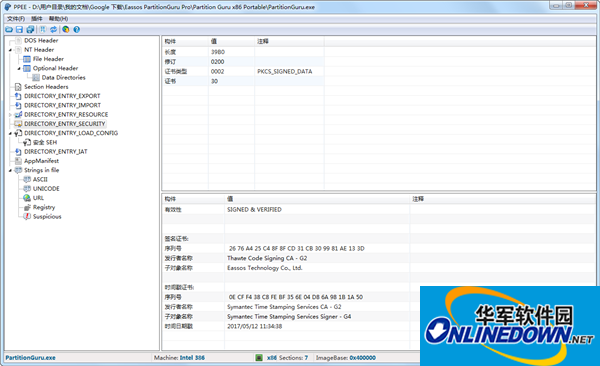Expand the DIRECTORY_ENTRY_RESOURCE node
This screenshot has width=600, height=366.
tap(10, 114)
